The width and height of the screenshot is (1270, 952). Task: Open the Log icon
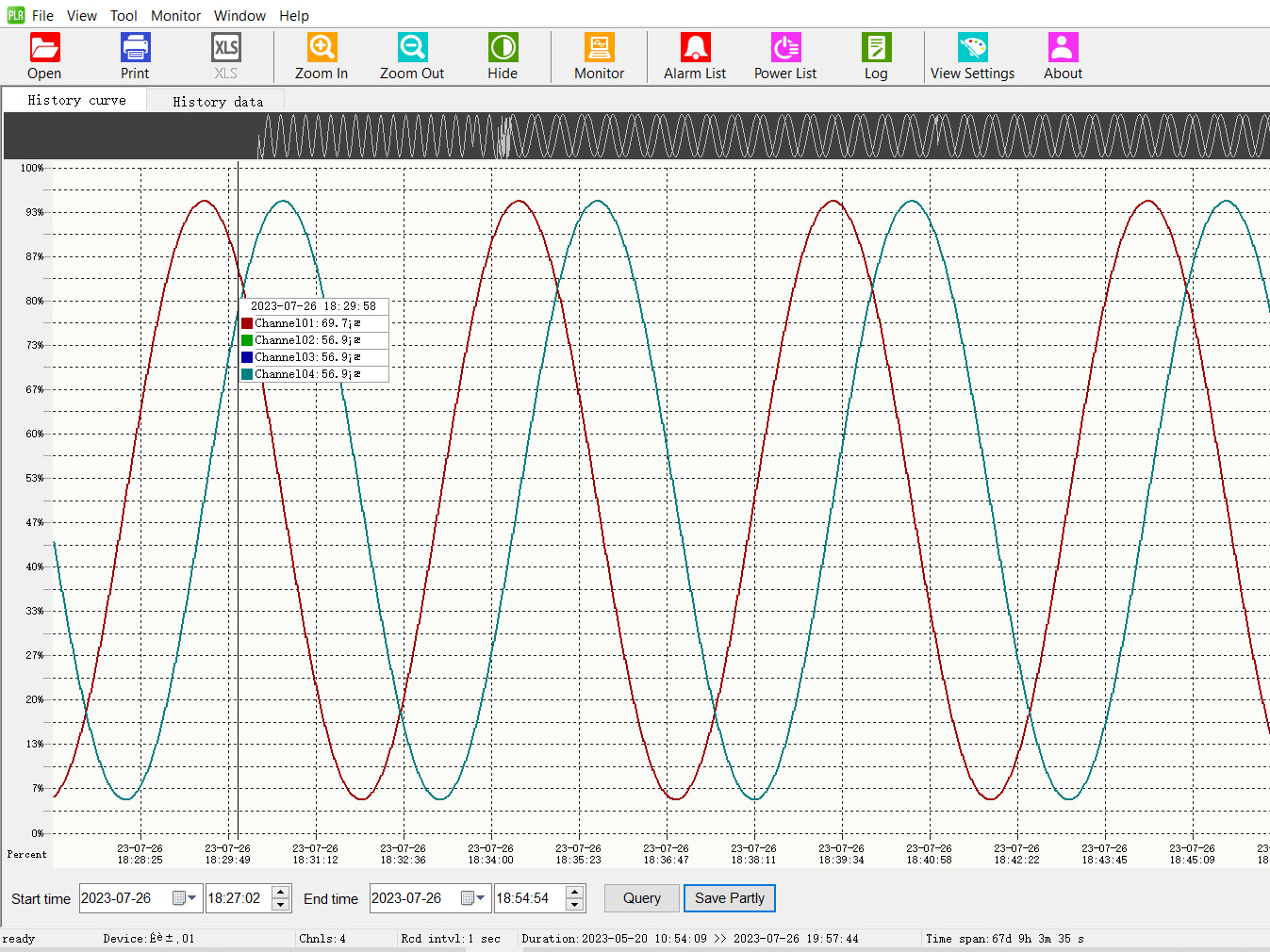(876, 48)
